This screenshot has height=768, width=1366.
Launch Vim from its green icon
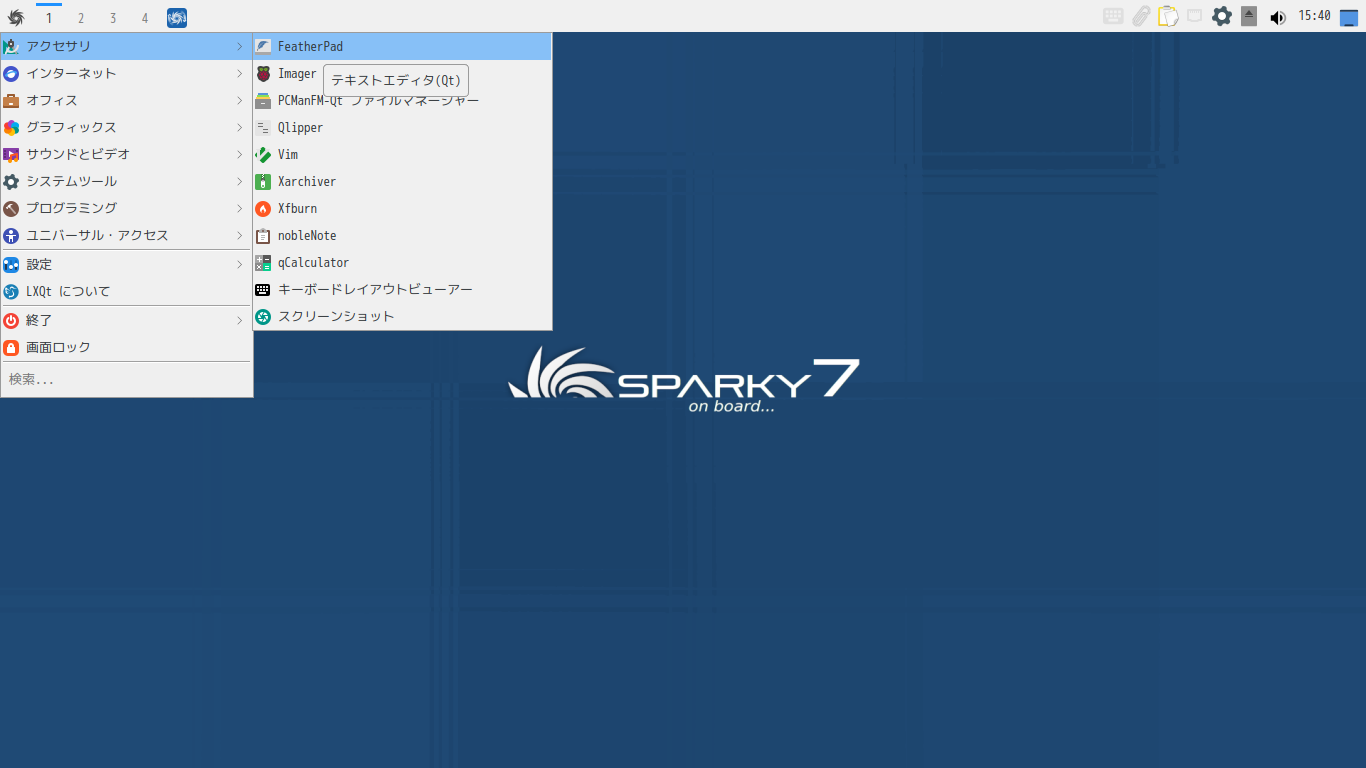tap(263, 155)
